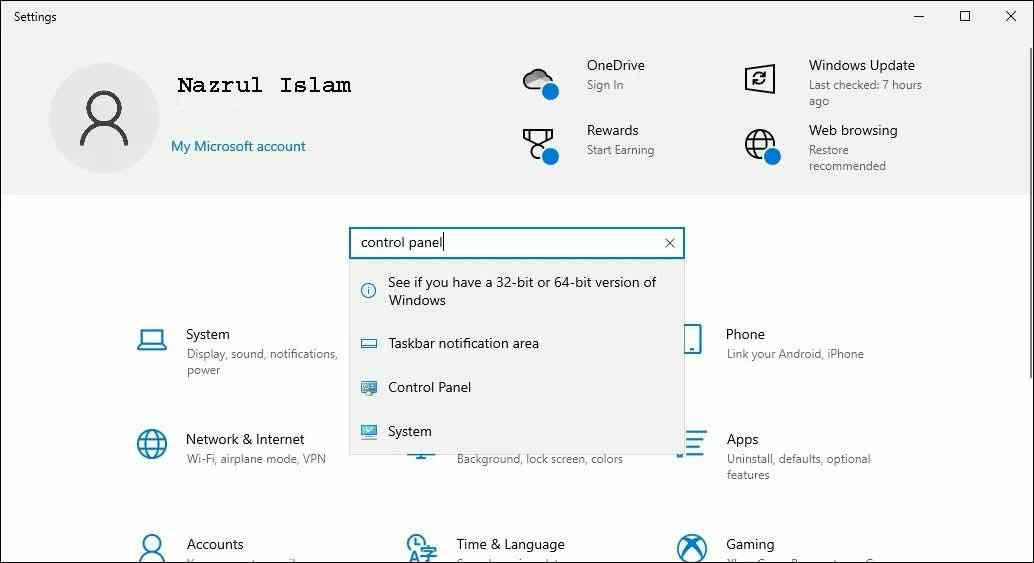
Task: Click the user profile avatar picture
Action: (x=104, y=118)
